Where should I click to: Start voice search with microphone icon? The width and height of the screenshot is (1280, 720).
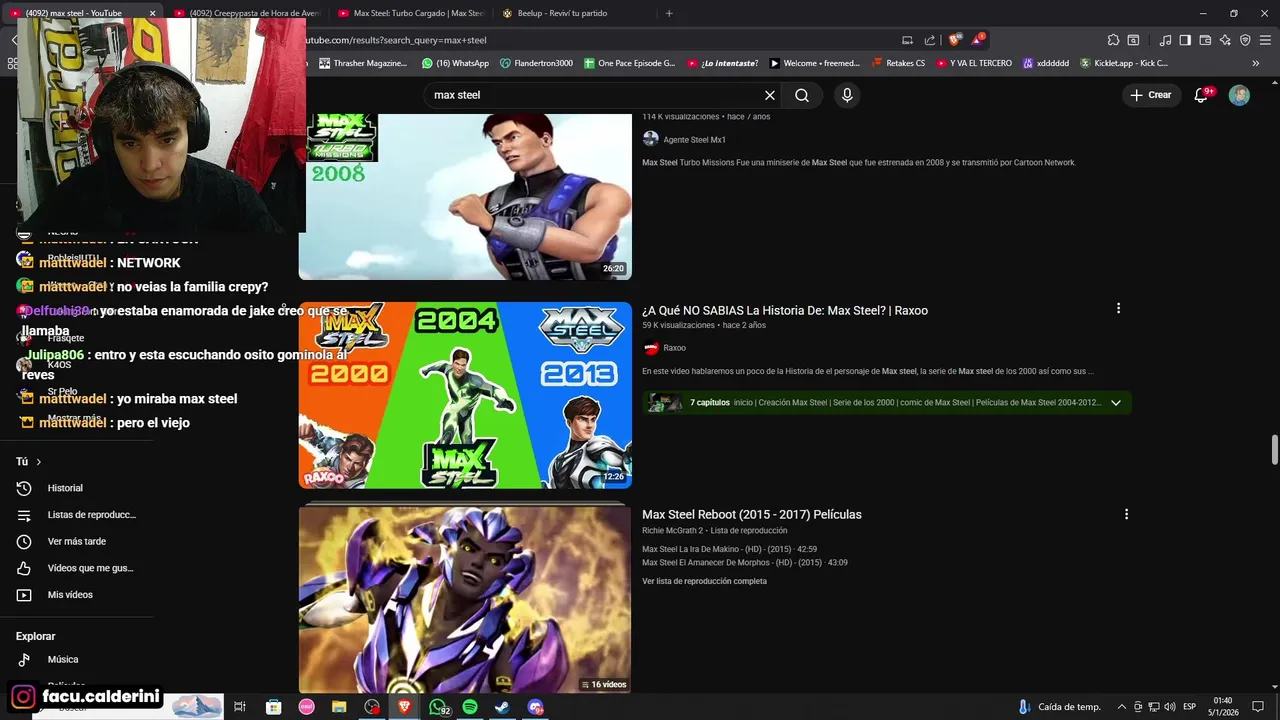coord(847,95)
